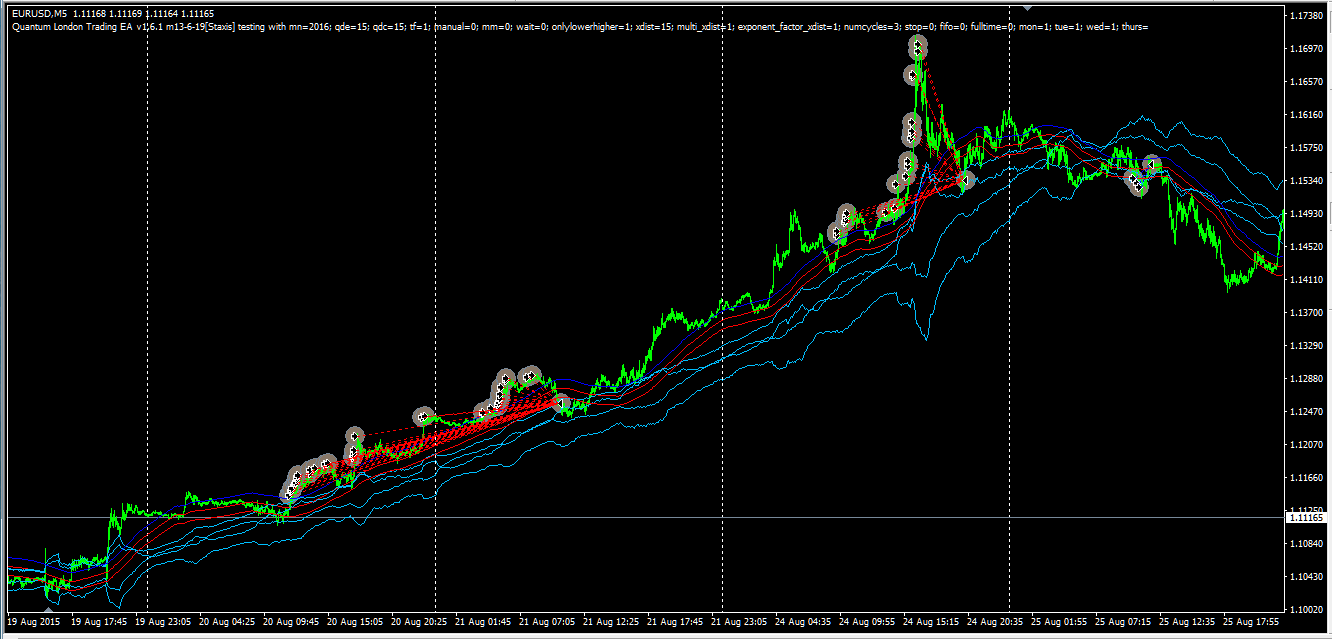
Task: Click time axis label 21 Aug 17:45
Action: [x=677, y=621]
